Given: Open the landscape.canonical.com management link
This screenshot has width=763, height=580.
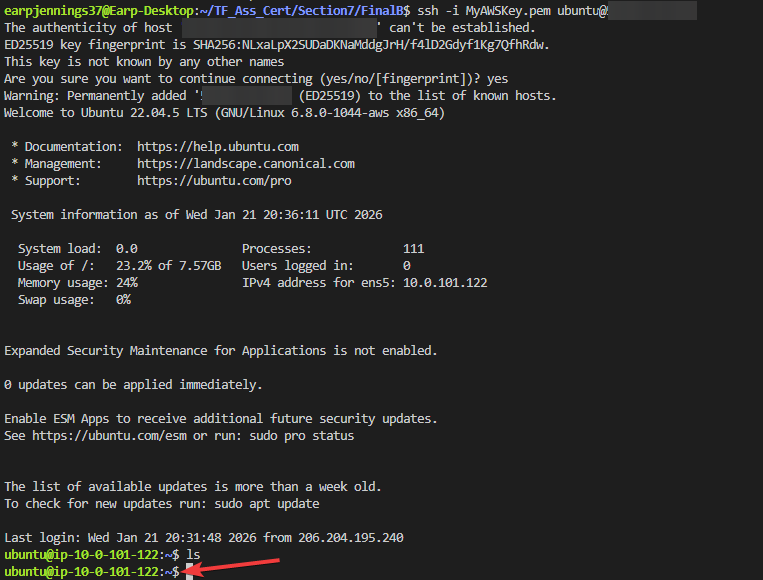Looking at the screenshot, I should click(x=245, y=164).
